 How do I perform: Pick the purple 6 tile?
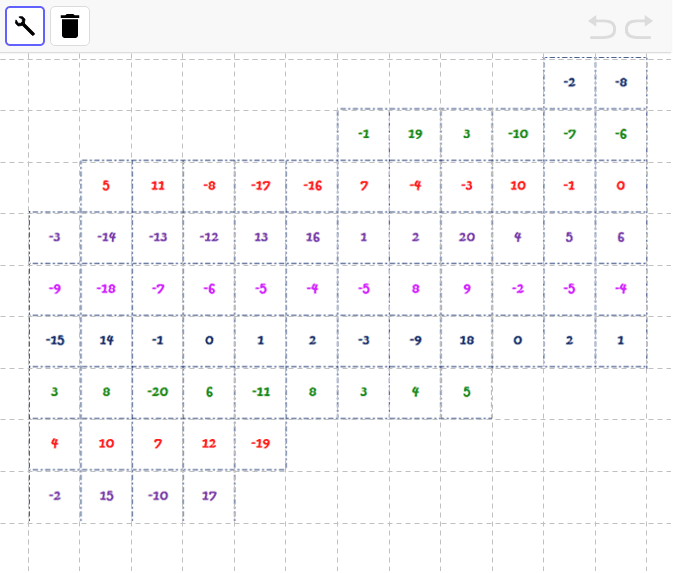coord(621,237)
